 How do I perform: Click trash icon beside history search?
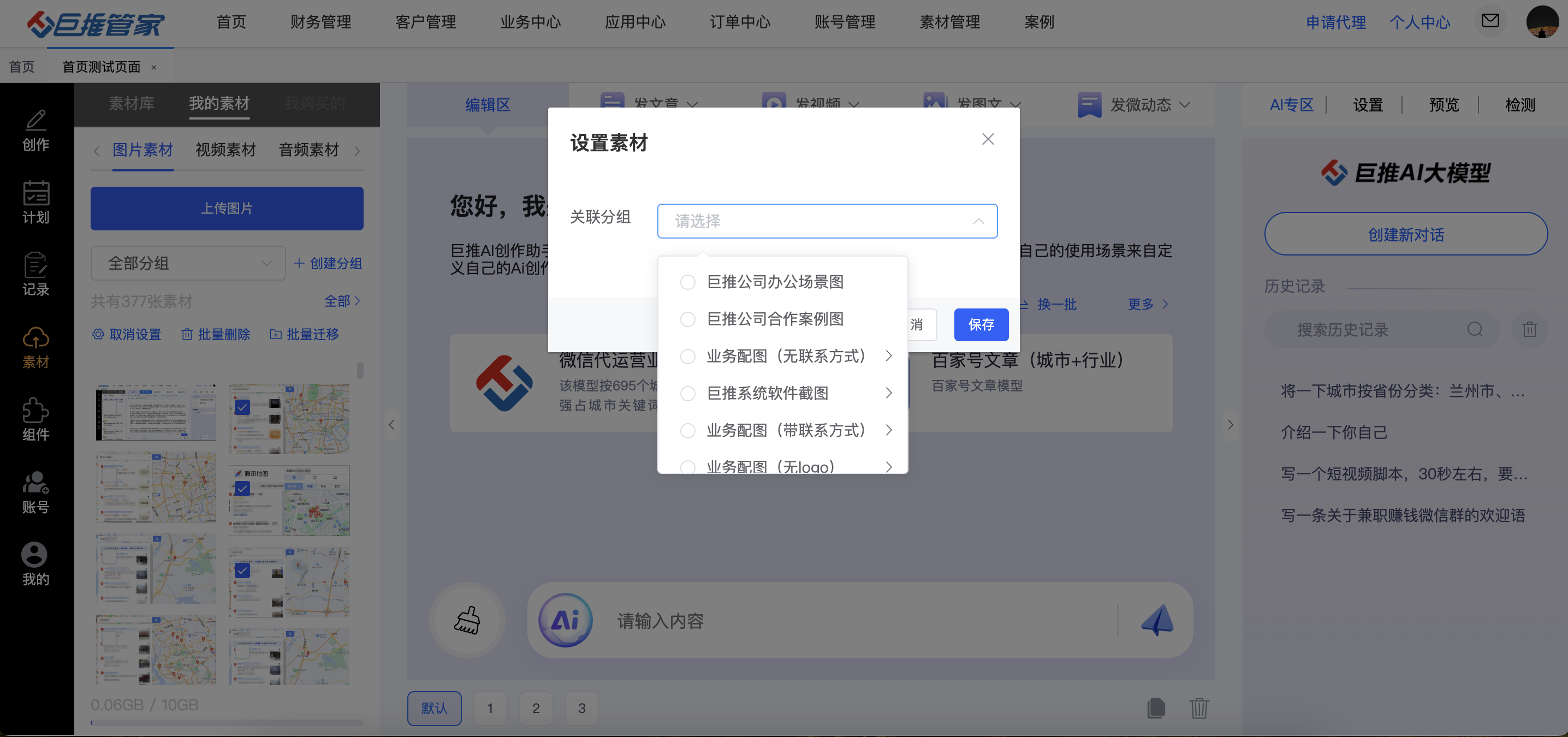click(x=1529, y=329)
